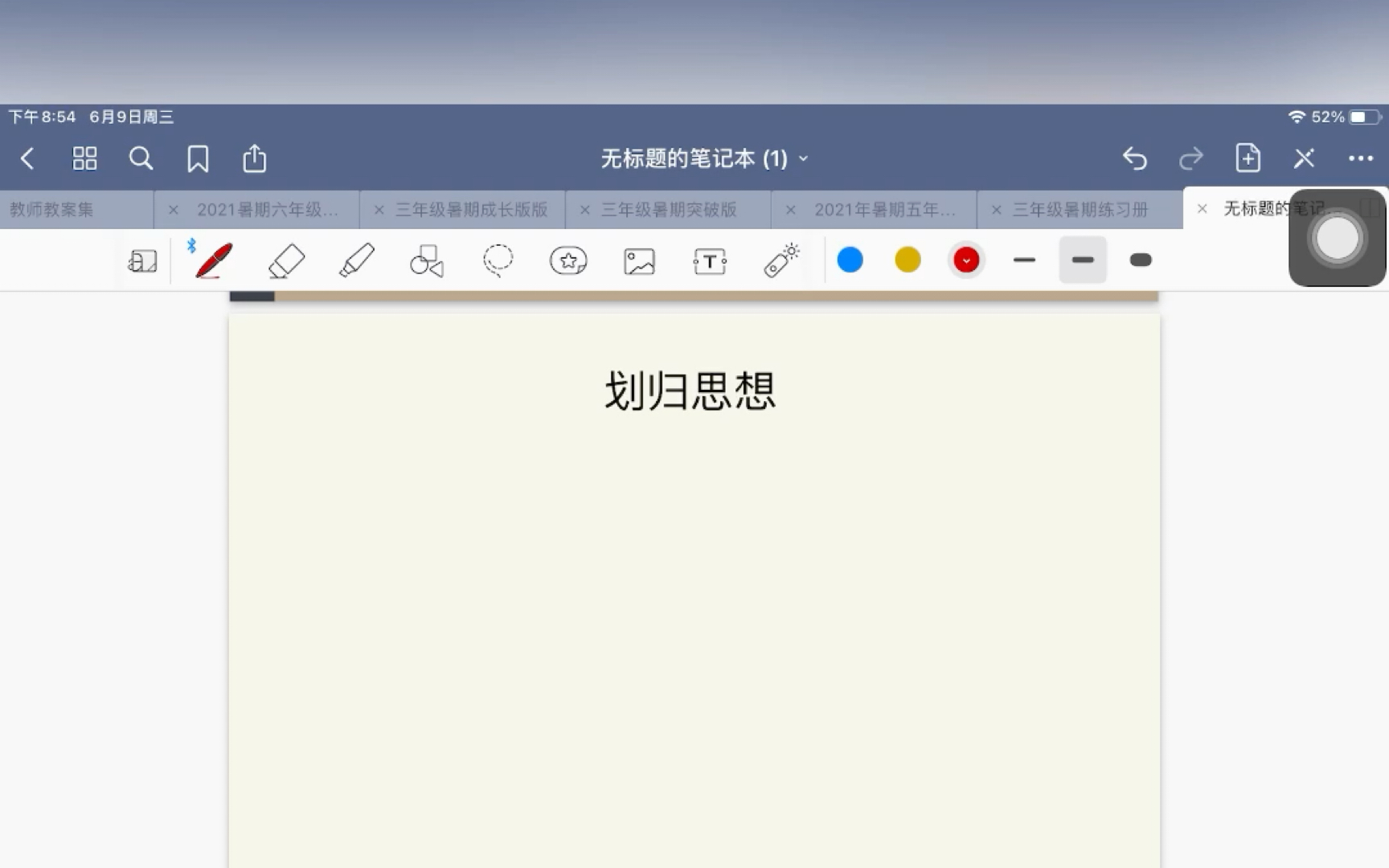Open the share export menu
The image size is (1389, 868).
tap(255, 158)
